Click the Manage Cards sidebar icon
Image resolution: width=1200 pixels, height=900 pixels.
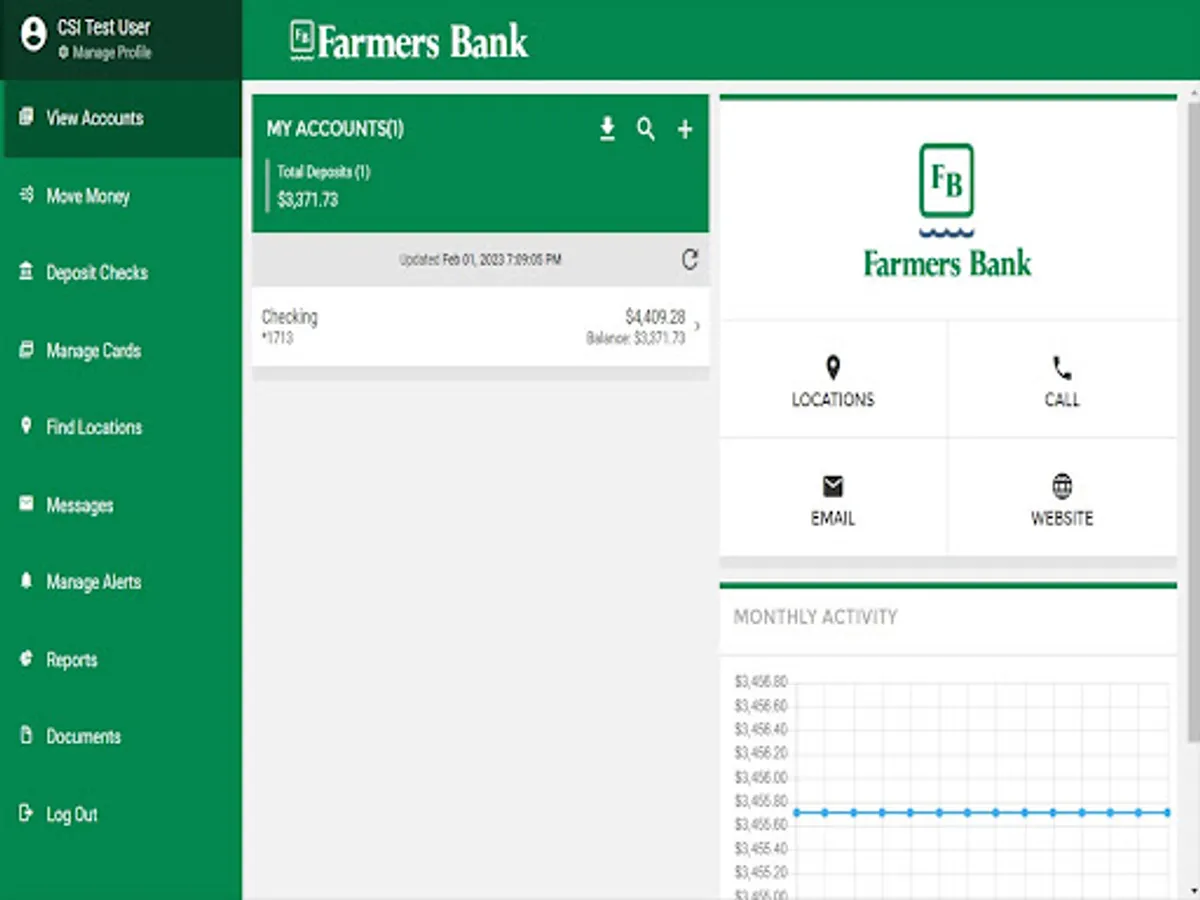(26, 350)
